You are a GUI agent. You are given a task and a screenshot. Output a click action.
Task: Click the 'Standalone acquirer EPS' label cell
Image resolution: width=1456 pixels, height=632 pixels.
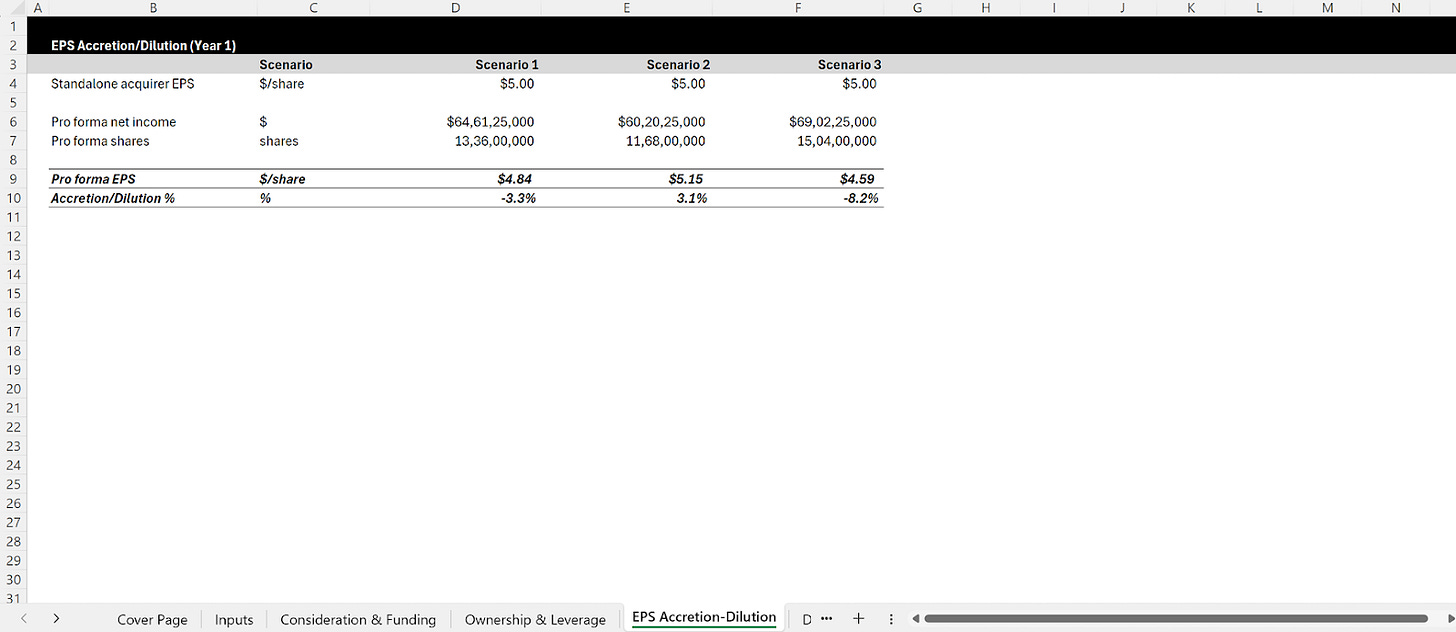pos(122,84)
